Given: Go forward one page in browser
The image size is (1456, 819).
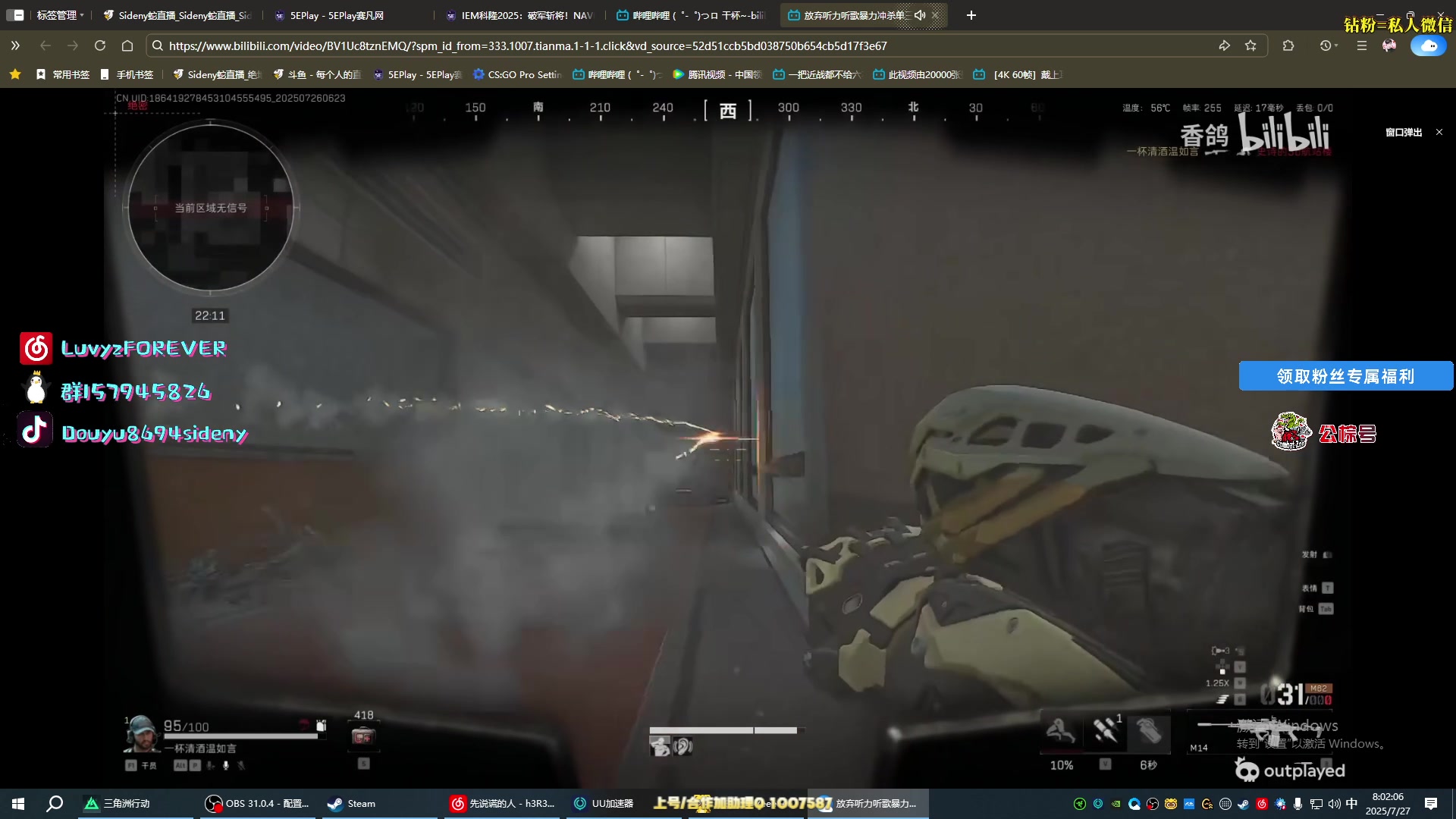Looking at the screenshot, I should pos(73,45).
